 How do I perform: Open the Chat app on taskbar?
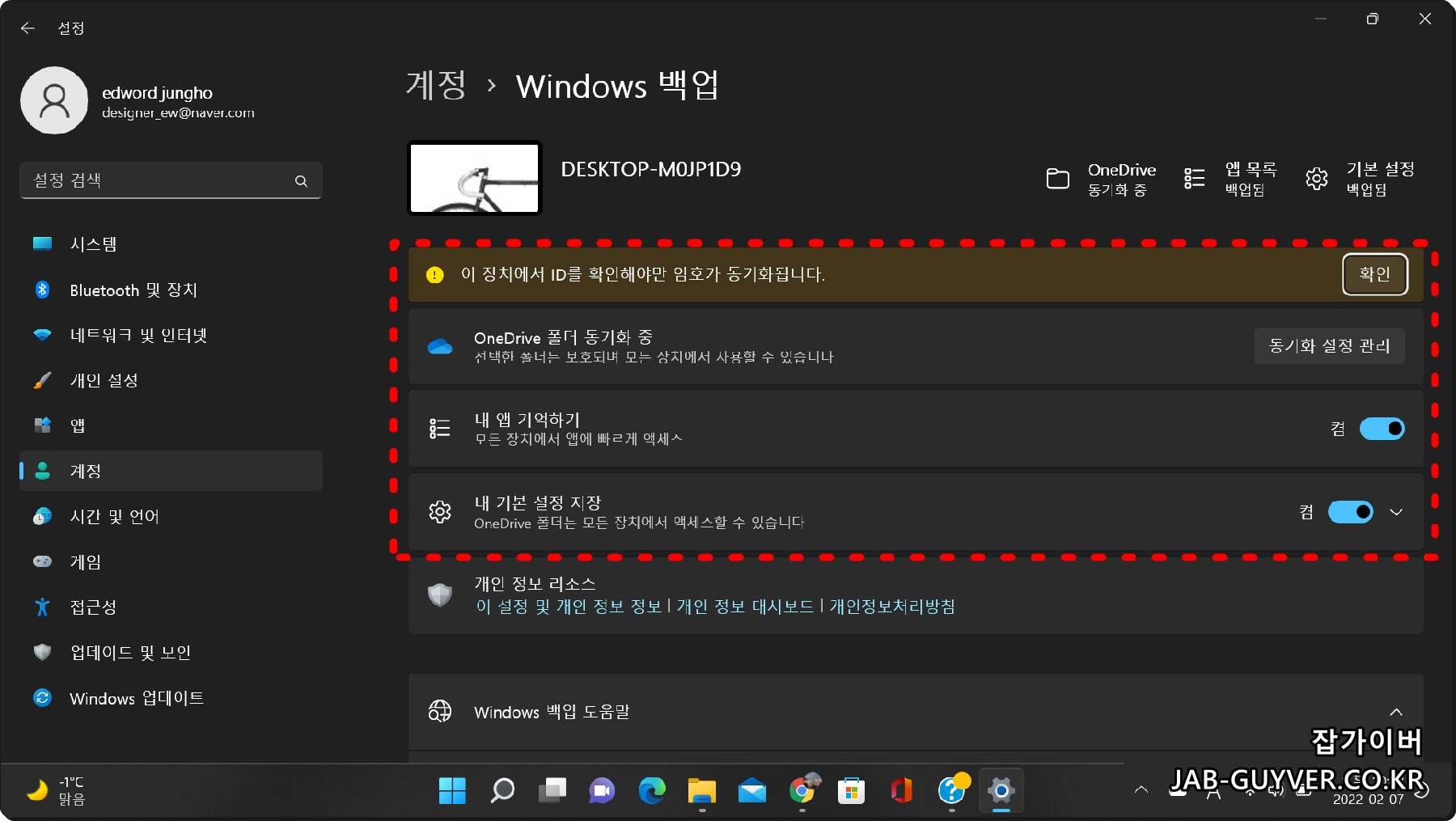pyautogui.click(x=602, y=790)
